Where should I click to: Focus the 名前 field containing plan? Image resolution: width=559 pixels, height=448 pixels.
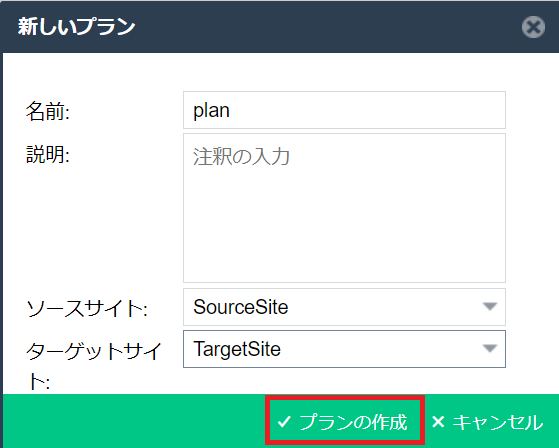coord(344,110)
